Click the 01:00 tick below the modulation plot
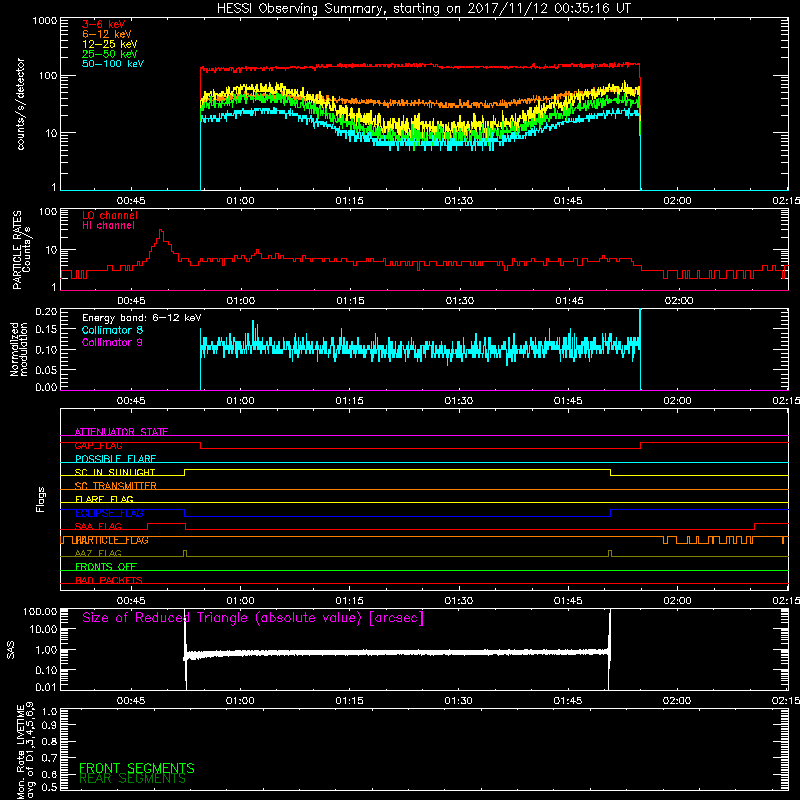Viewport: 800px width, 800px height. click(240, 401)
